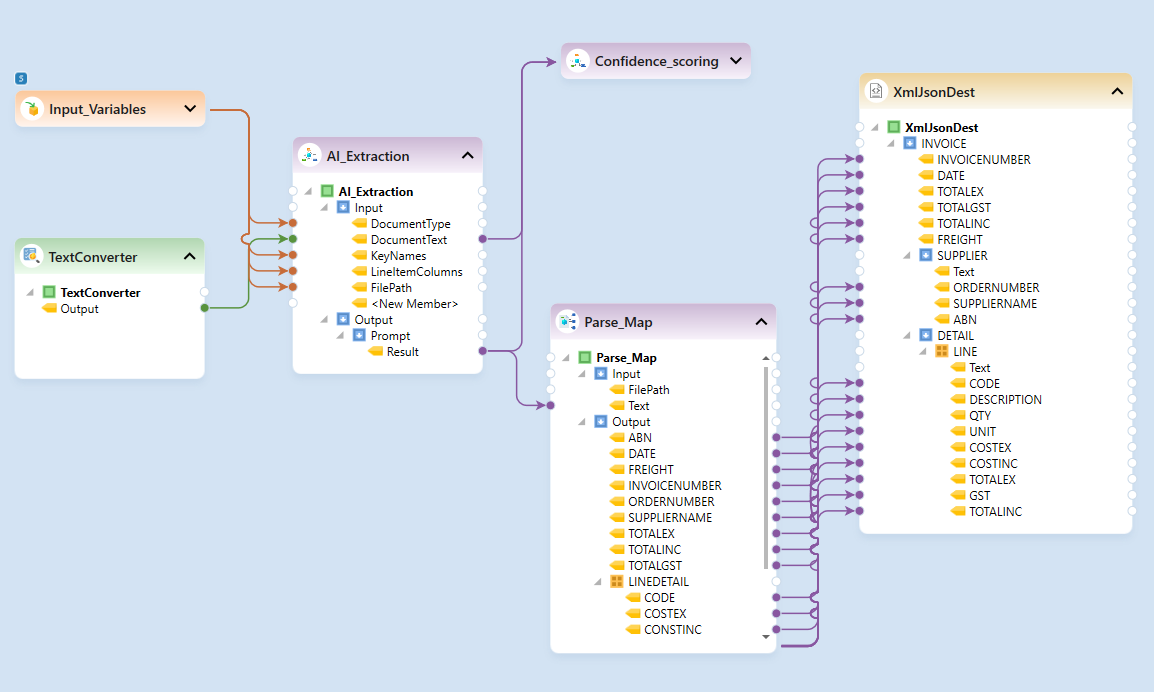Click the yellow field icon beside Result
The image size is (1154, 692).
click(375, 351)
